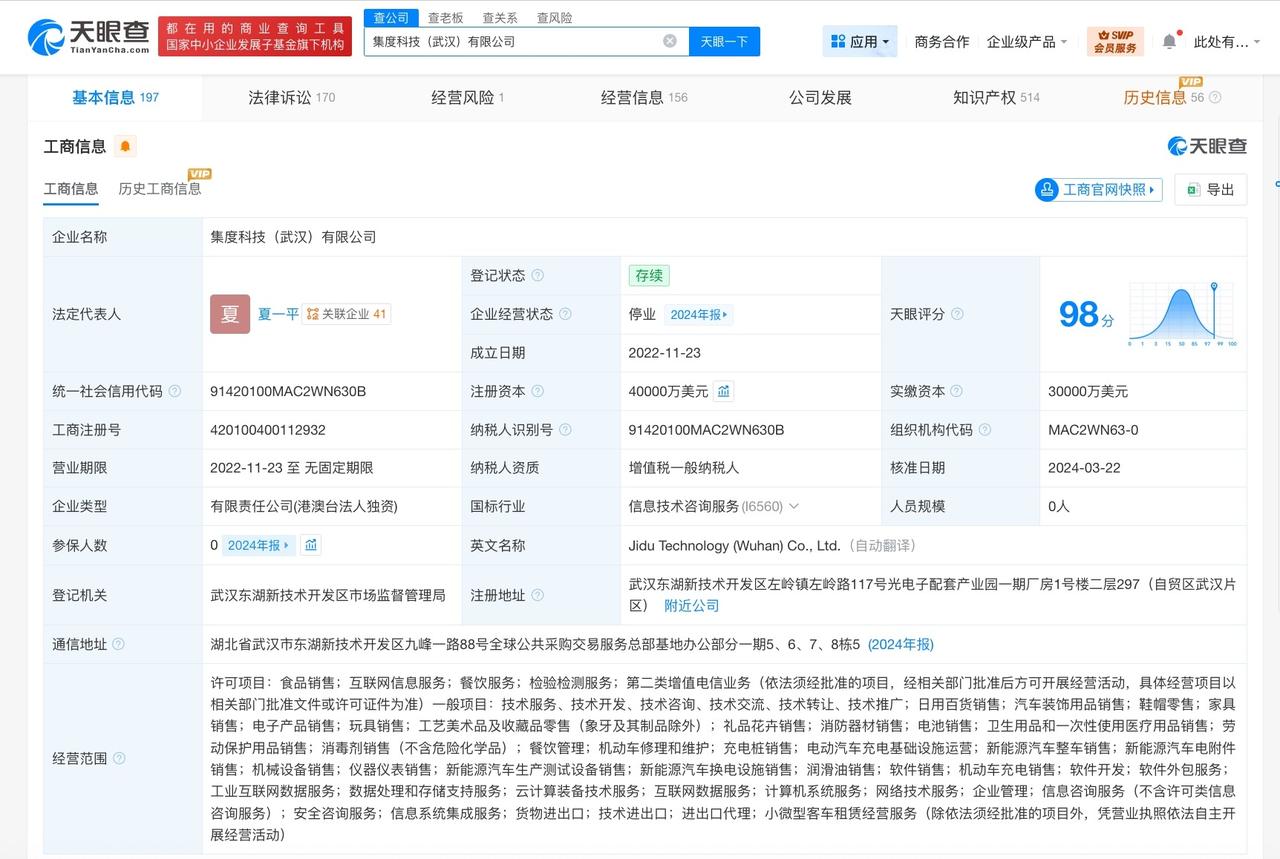Click the Excel export icon beside 导出
The height and width of the screenshot is (859, 1280).
pyautogui.click(x=1194, y=189)
